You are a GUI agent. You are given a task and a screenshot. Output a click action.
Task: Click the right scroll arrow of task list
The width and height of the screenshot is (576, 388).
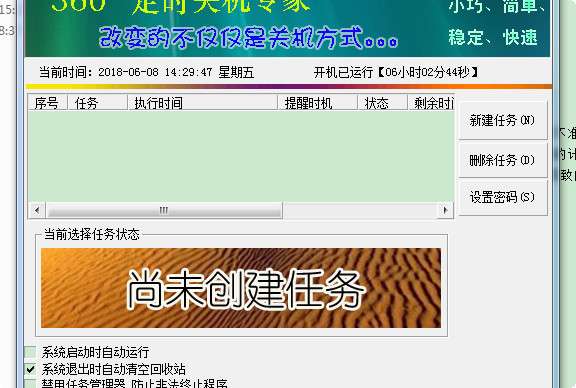point(445,210)
